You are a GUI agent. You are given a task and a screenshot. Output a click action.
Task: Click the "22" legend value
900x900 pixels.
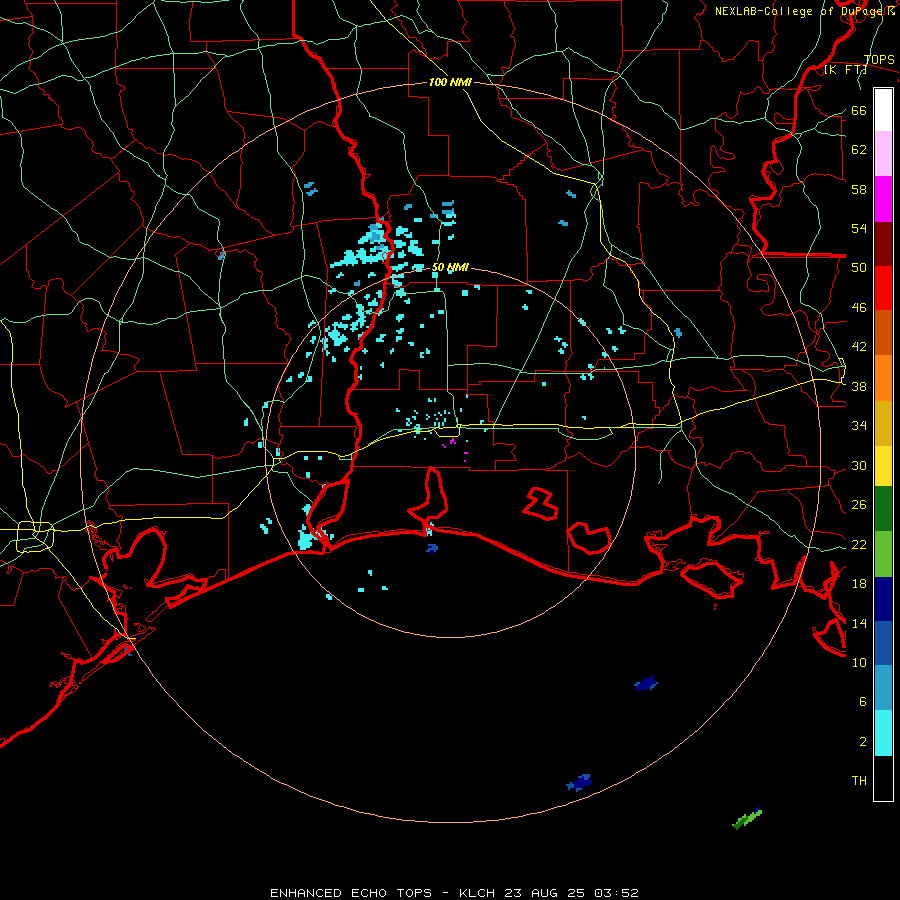tap(859, 544)
